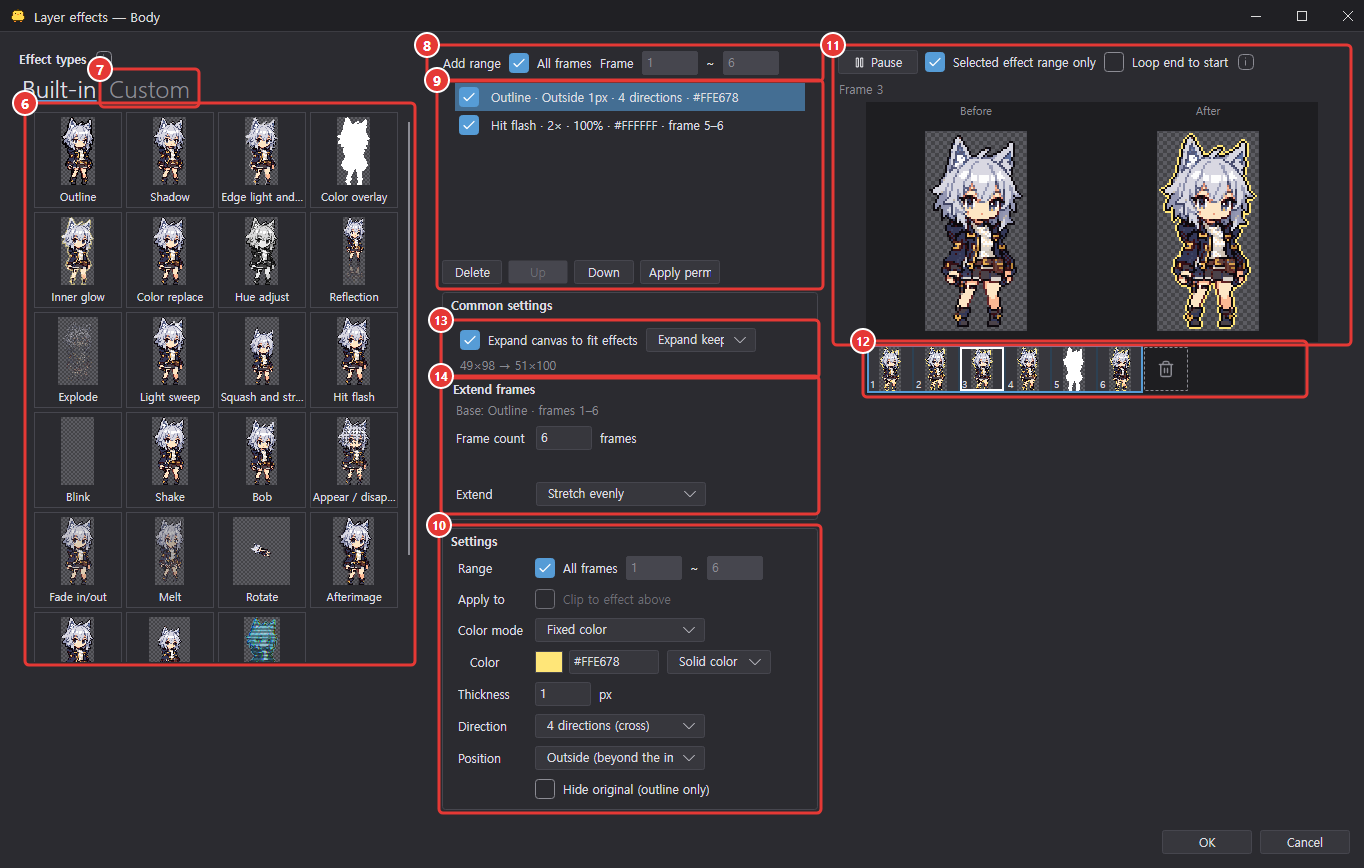
Task: Move effect Down in the list
Action: point(604,272)
